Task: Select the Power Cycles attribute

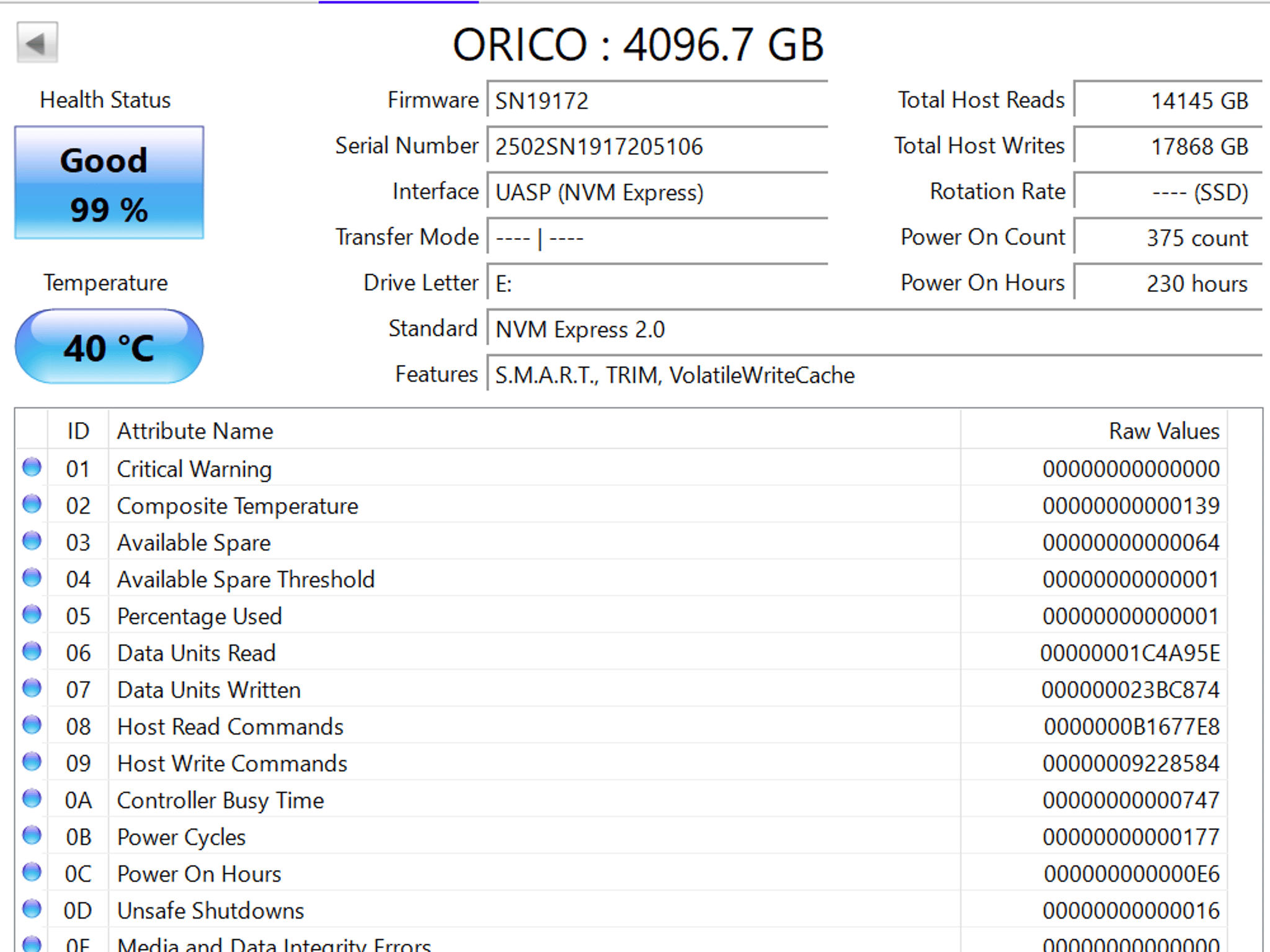Action: [182, 837]
